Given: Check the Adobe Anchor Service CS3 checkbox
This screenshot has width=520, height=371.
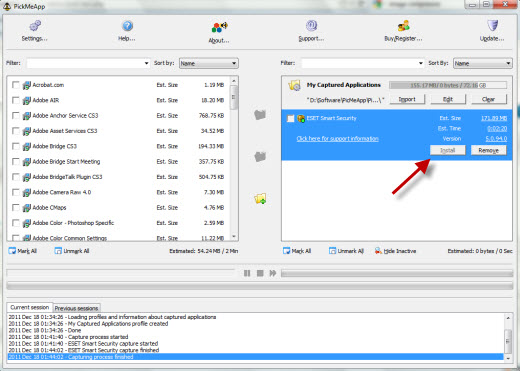Looking at the screenshot, I should tap(15, 116).
